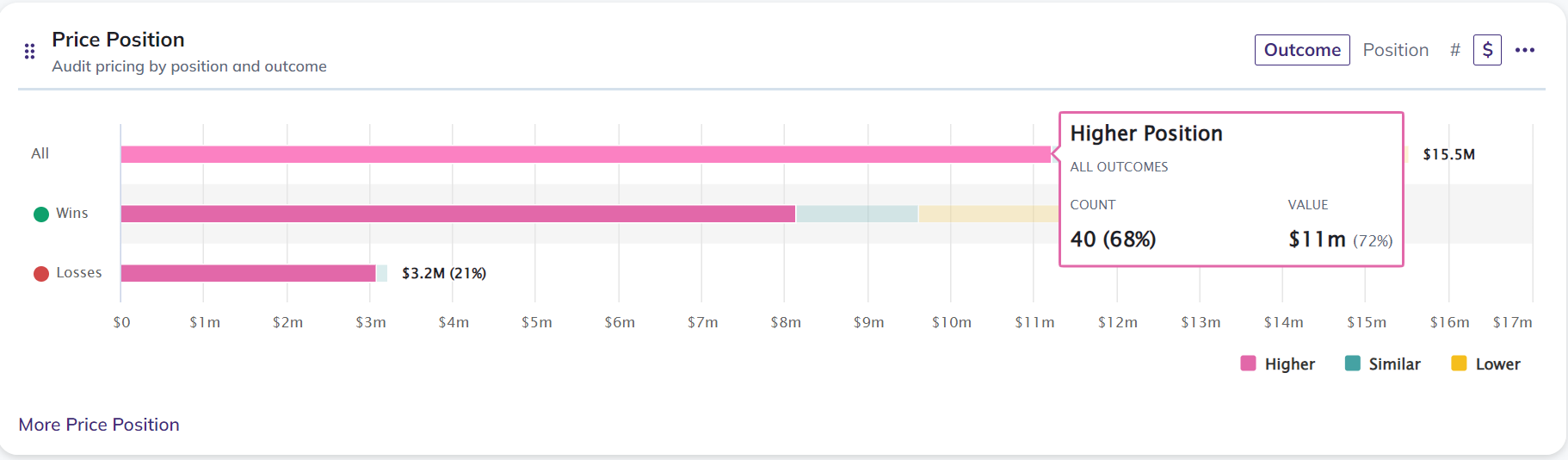1568x460 pixels.
Task: Open the More Price Position link
Action: pos(99,425)
